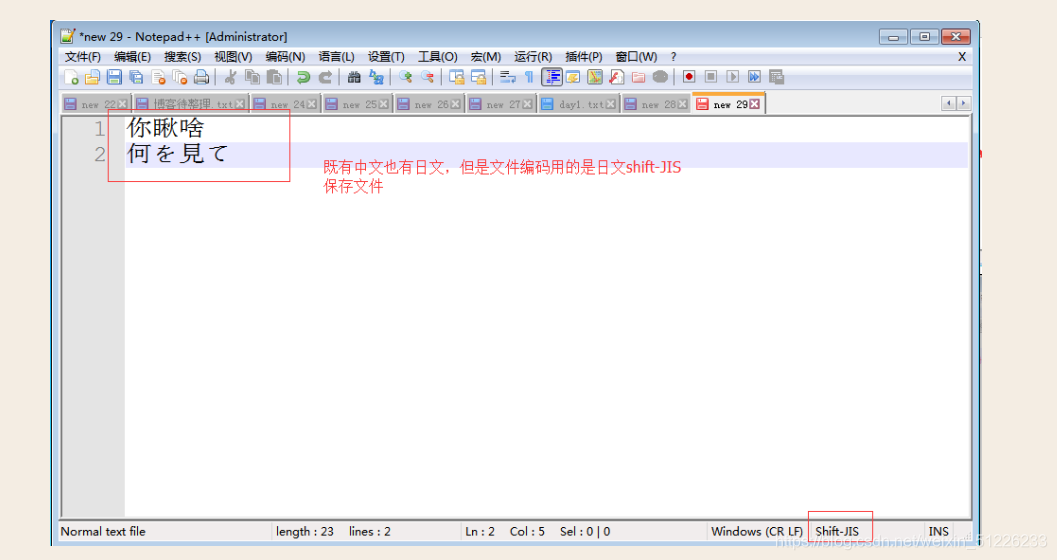Toggle the Function List icon
The width and height of the screenshot is (1057, 560).
click(x=616, y=77)
